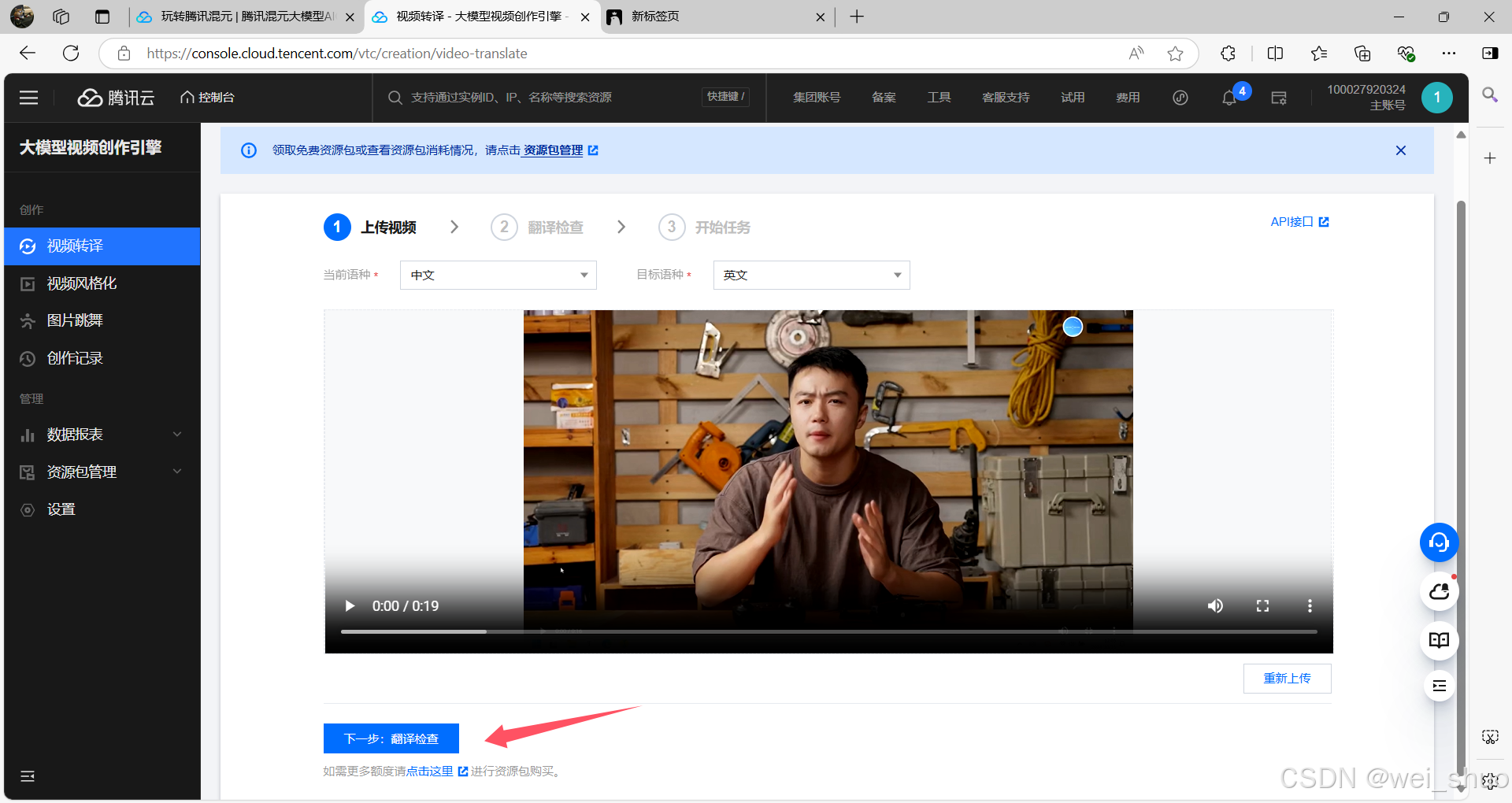
Task: Open browser extensions icon
Action: pos(1228,54)
